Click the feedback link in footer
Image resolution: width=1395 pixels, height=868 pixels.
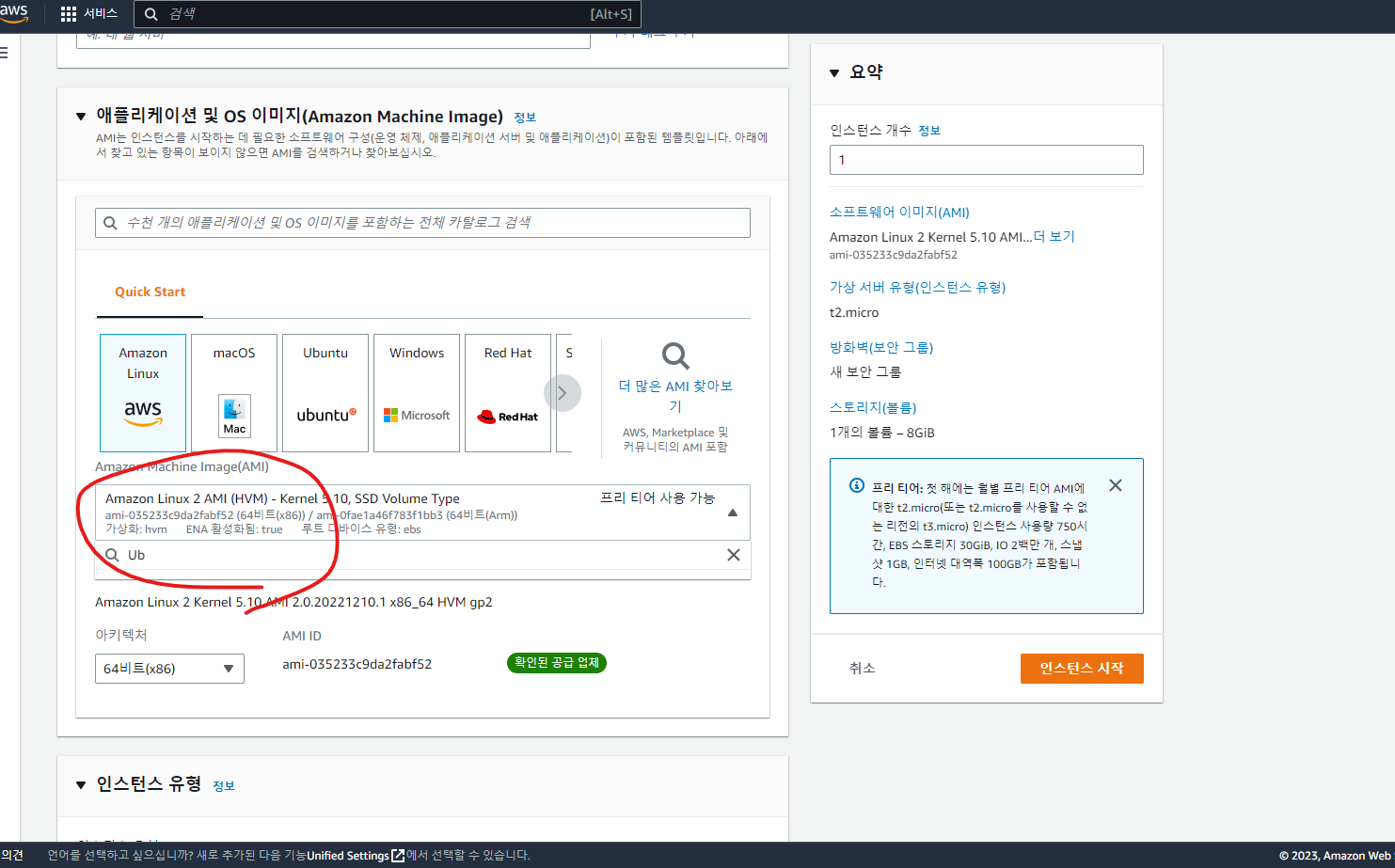[x=12, y=856]
